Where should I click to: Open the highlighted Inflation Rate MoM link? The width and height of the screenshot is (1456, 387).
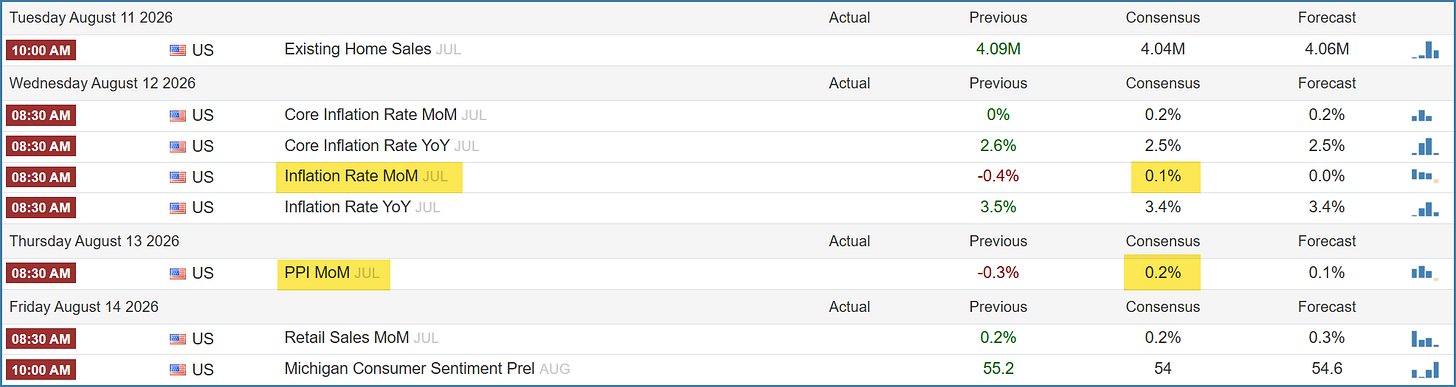[x=351, y=177]
